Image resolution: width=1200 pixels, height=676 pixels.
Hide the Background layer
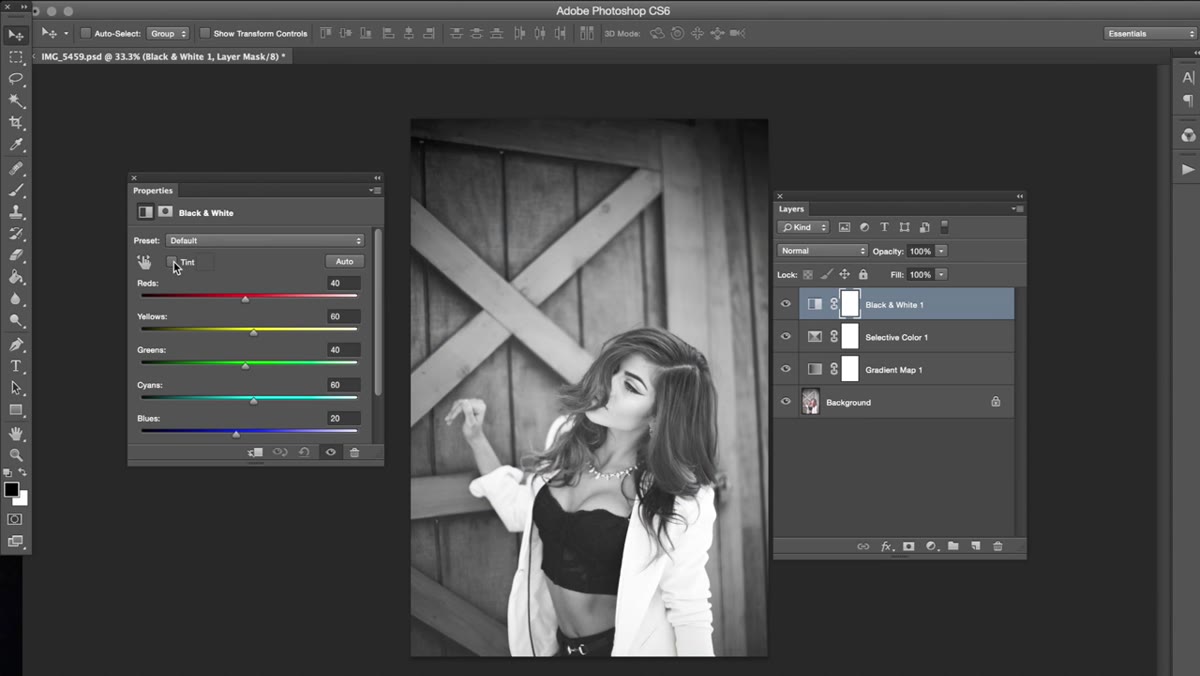(786, 402)
